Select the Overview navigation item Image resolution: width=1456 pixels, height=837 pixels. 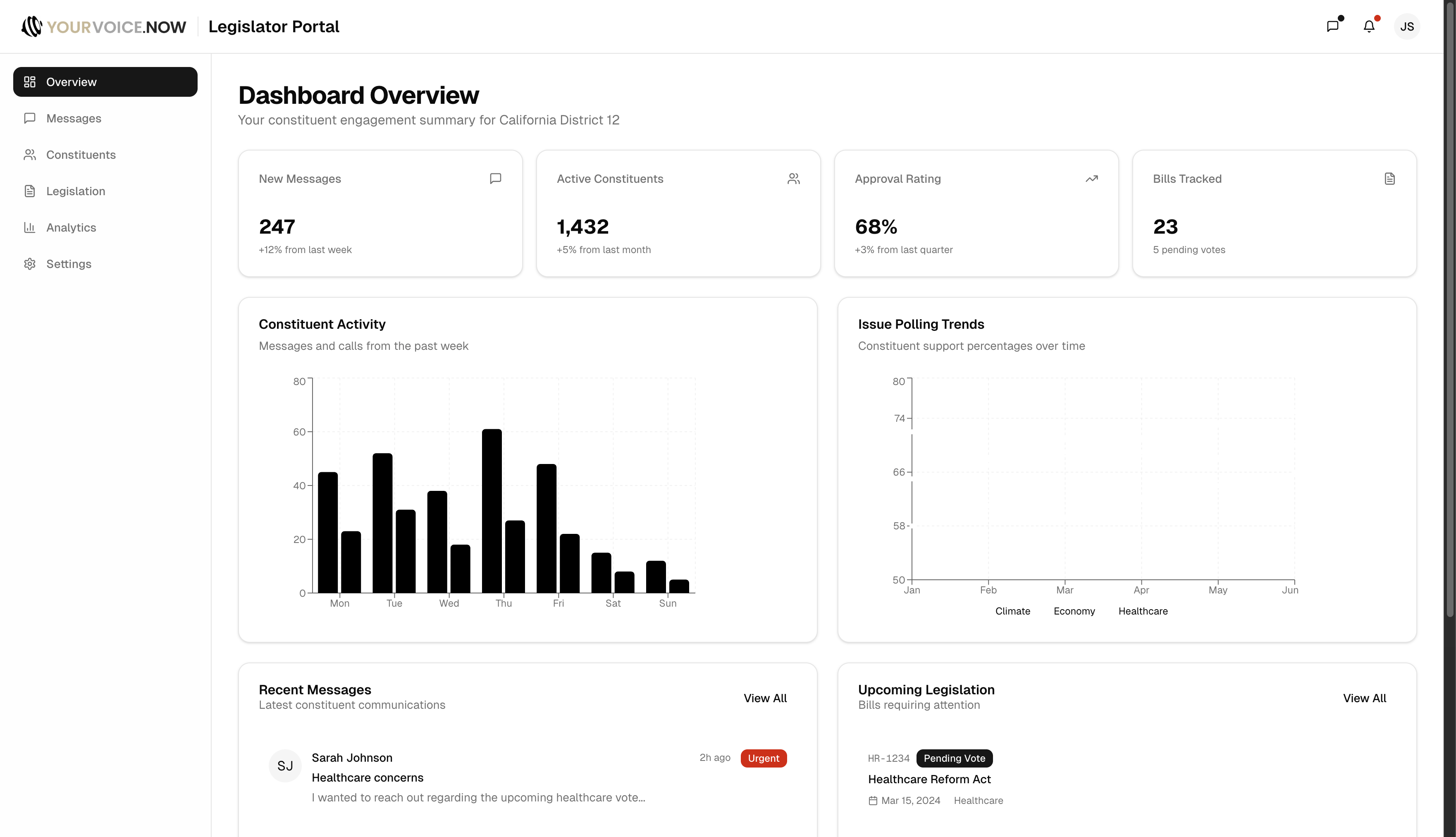71,81
